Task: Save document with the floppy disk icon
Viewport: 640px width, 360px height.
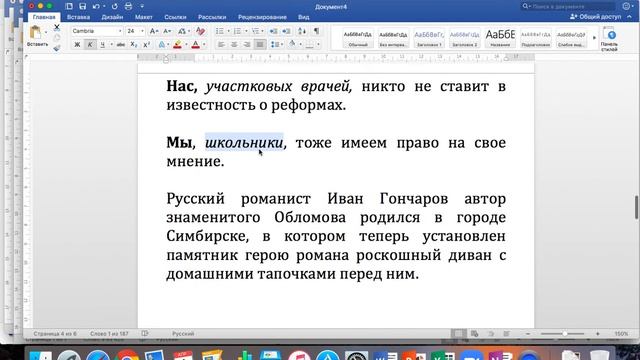Action: coord(82,6)
